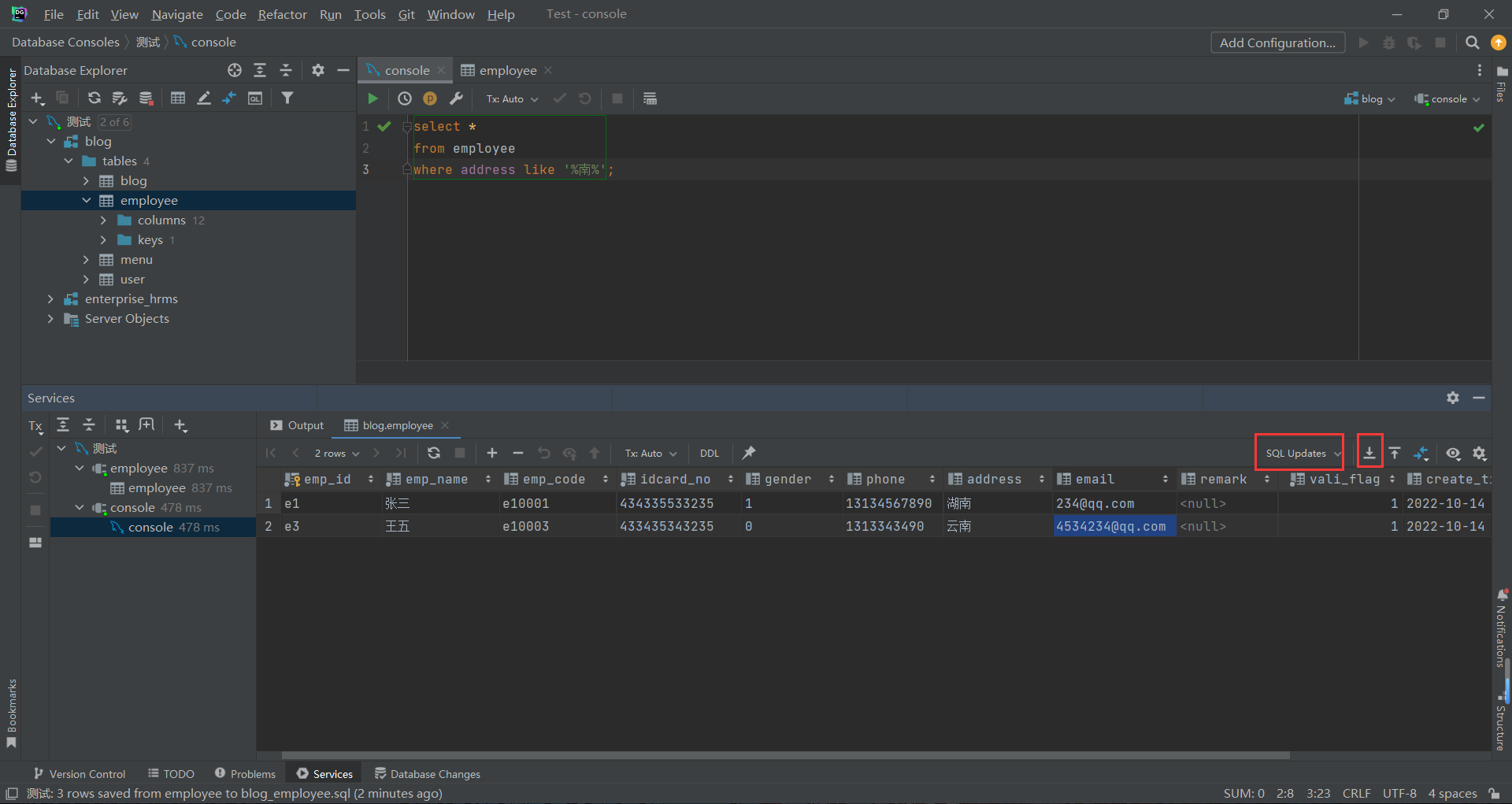This screenshot has height=804, width=1512.
Task: Open the TODO tool window
Action: [x=171, y=773]
